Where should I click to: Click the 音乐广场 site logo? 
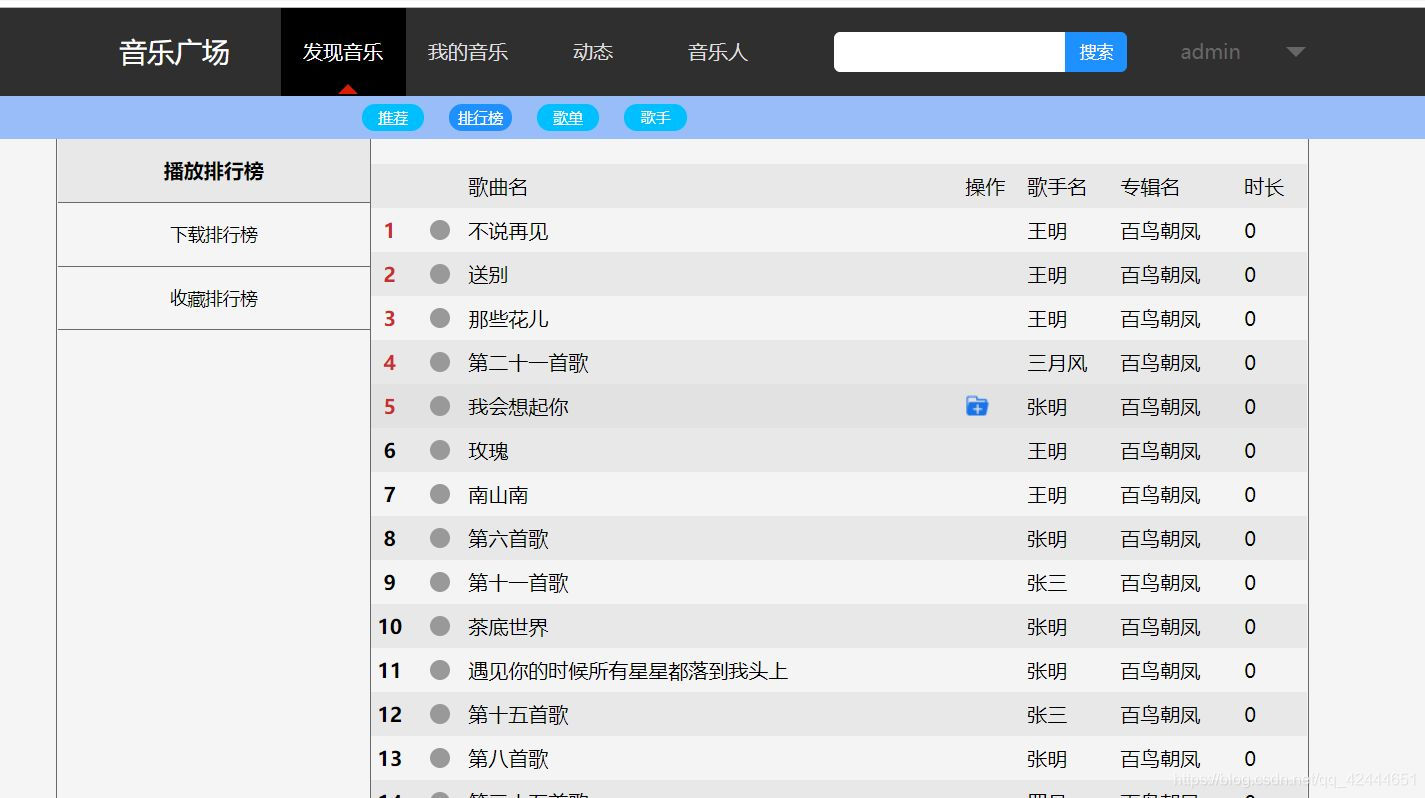(174, 52)
